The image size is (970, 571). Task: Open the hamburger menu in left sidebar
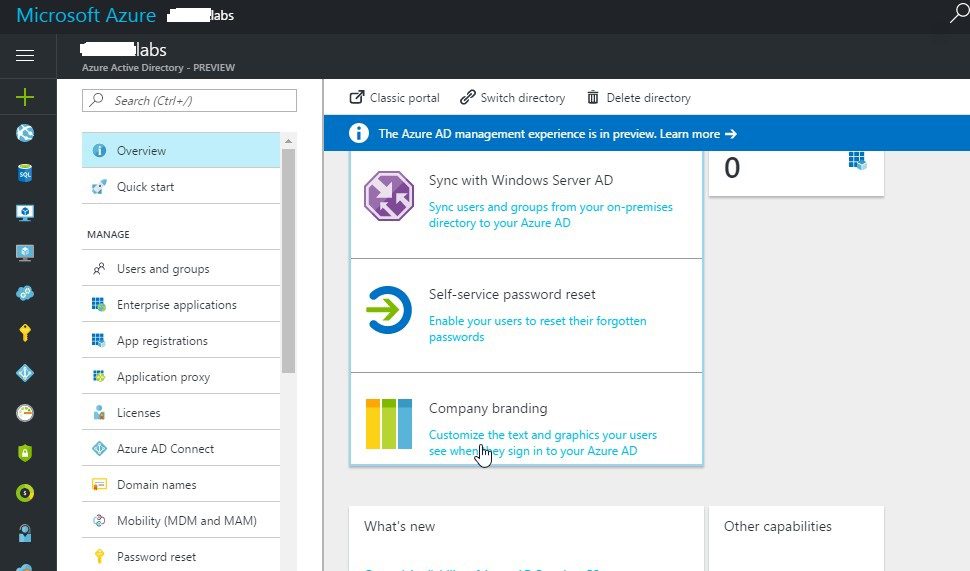(25, 56)
